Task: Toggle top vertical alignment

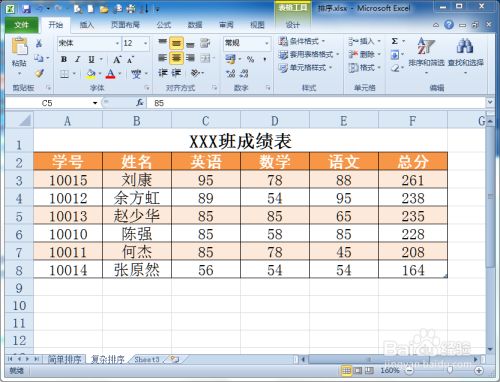Action: coord(163,42)
